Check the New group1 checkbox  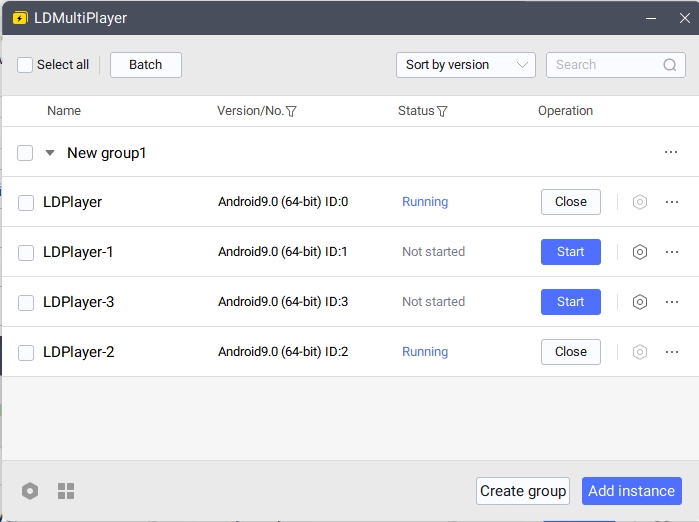25,153
